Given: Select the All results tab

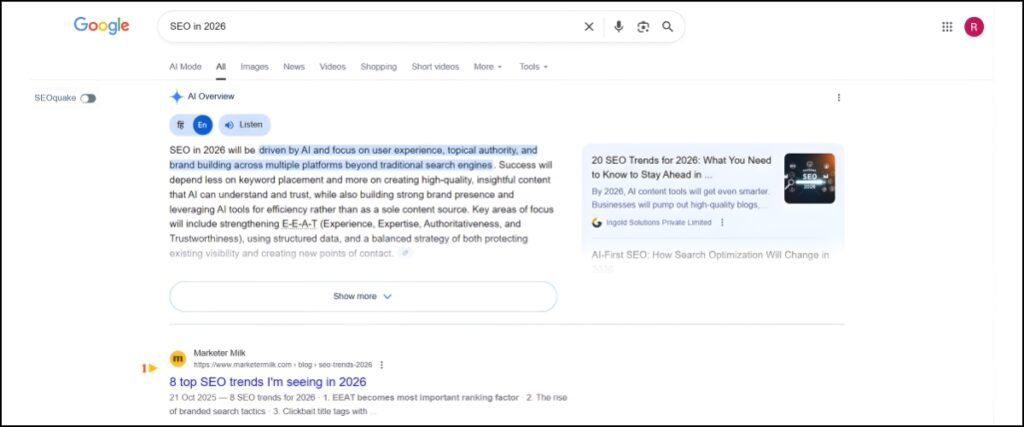Looking at the screenshot, I should pyautogui.click(x=221, y=67).
